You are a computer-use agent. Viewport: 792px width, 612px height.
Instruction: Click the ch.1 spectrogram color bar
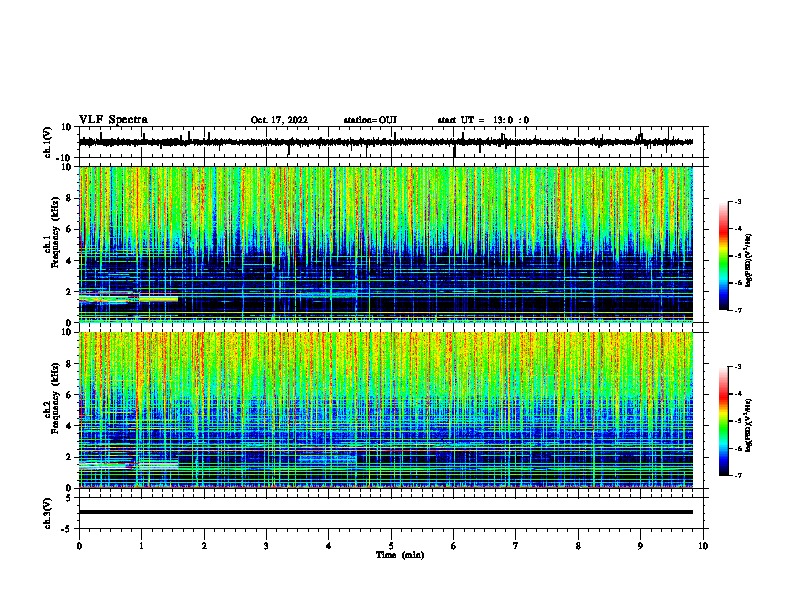tap(724, 256)
